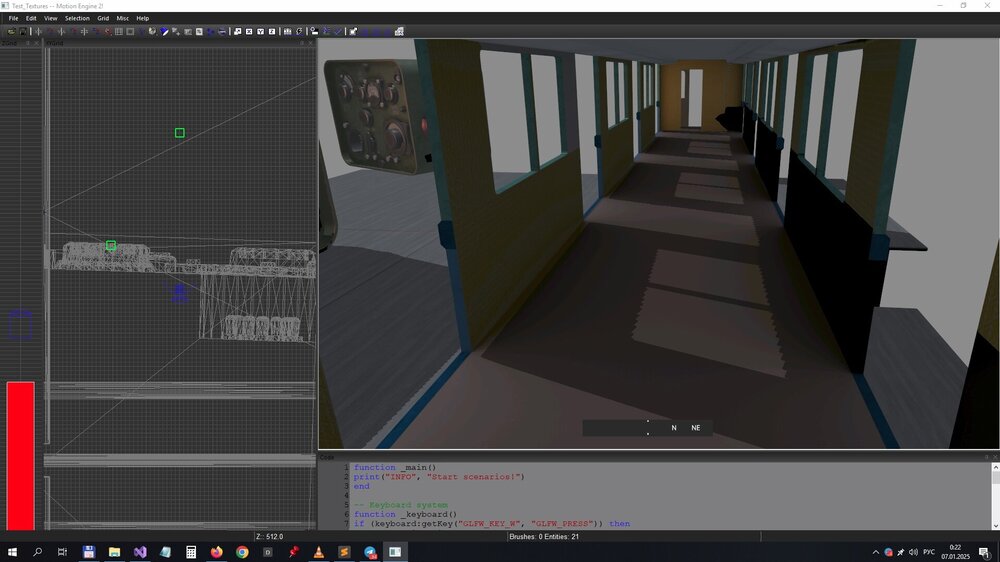Click 'Brushes: 0 Entities: 21' status text

(544, 537)
